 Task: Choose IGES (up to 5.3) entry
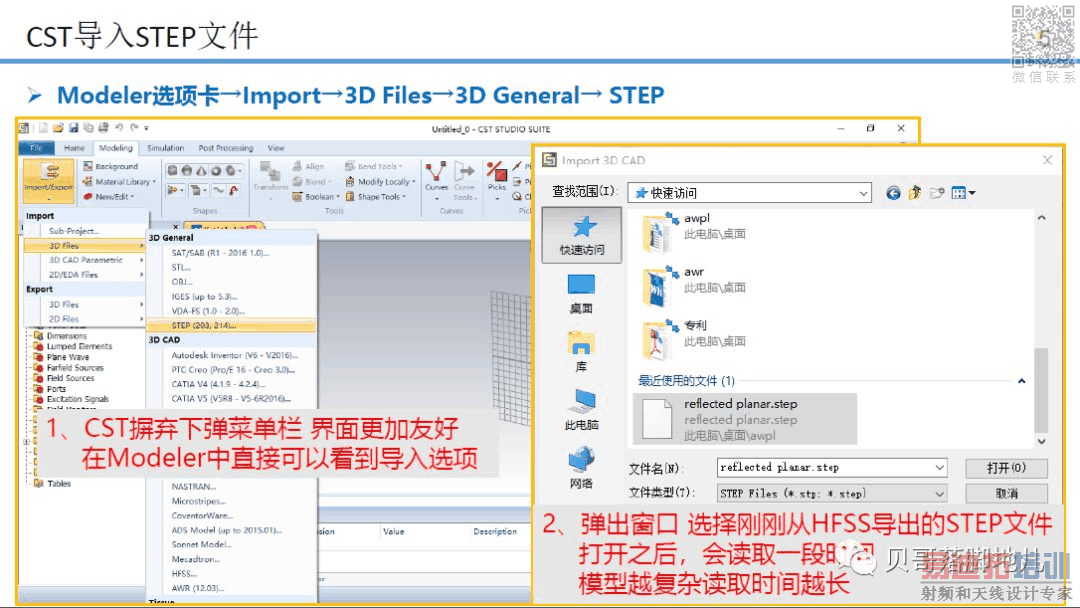[204, 296]
